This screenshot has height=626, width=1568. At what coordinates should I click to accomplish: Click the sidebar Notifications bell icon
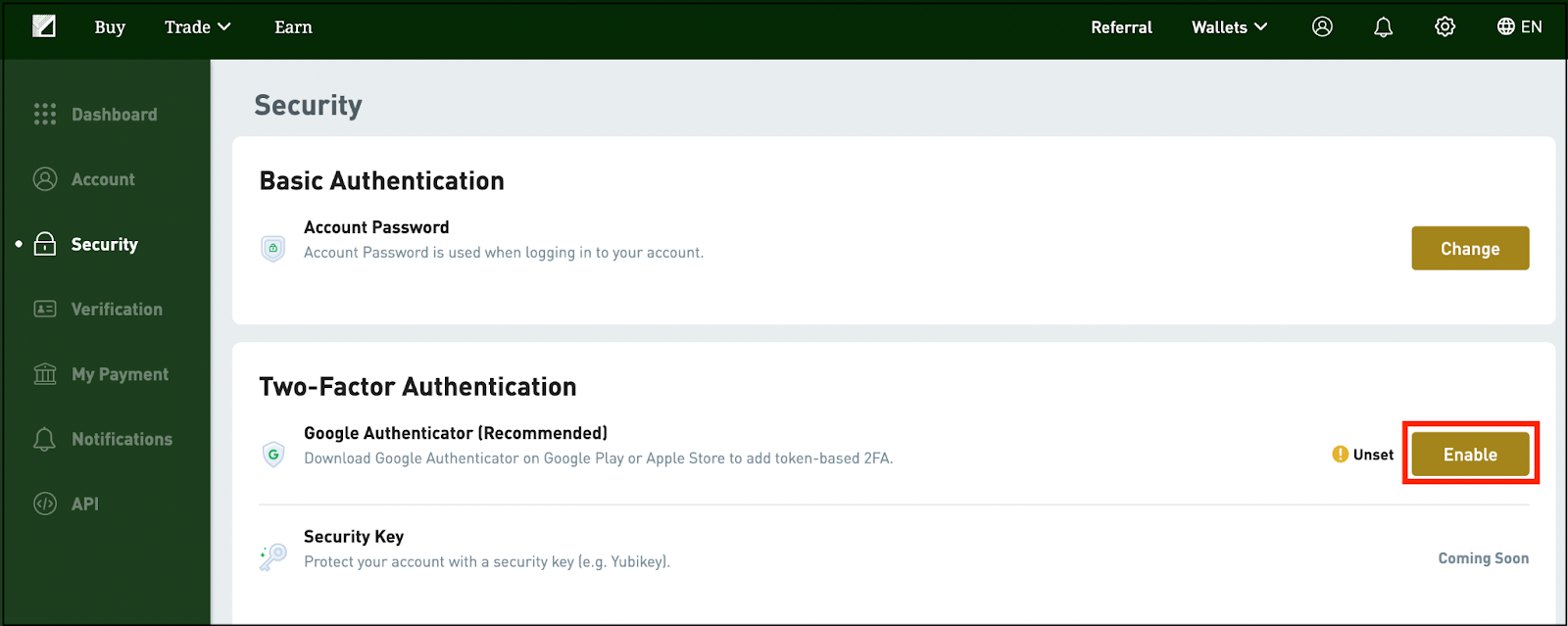point(45,439)
